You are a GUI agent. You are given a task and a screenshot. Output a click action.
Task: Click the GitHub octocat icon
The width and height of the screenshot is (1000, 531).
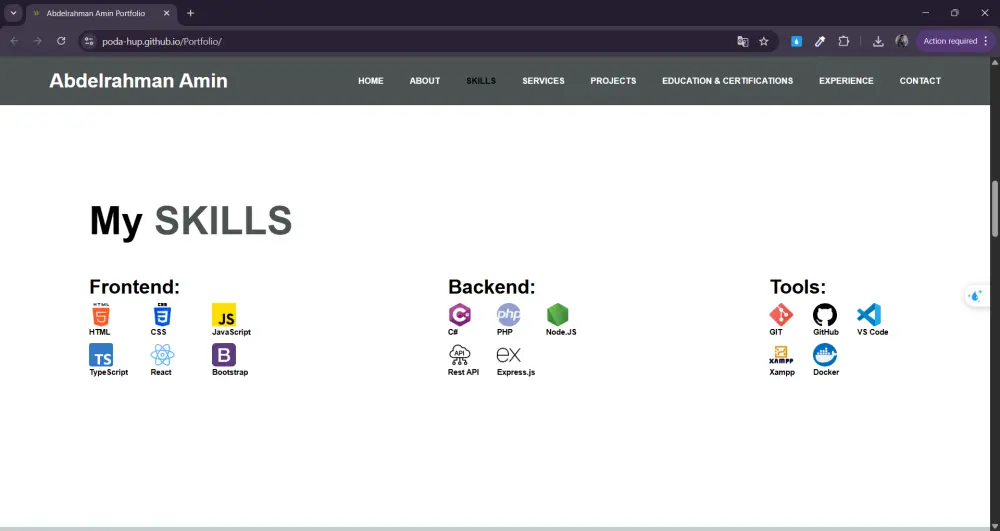click(825, 315)
